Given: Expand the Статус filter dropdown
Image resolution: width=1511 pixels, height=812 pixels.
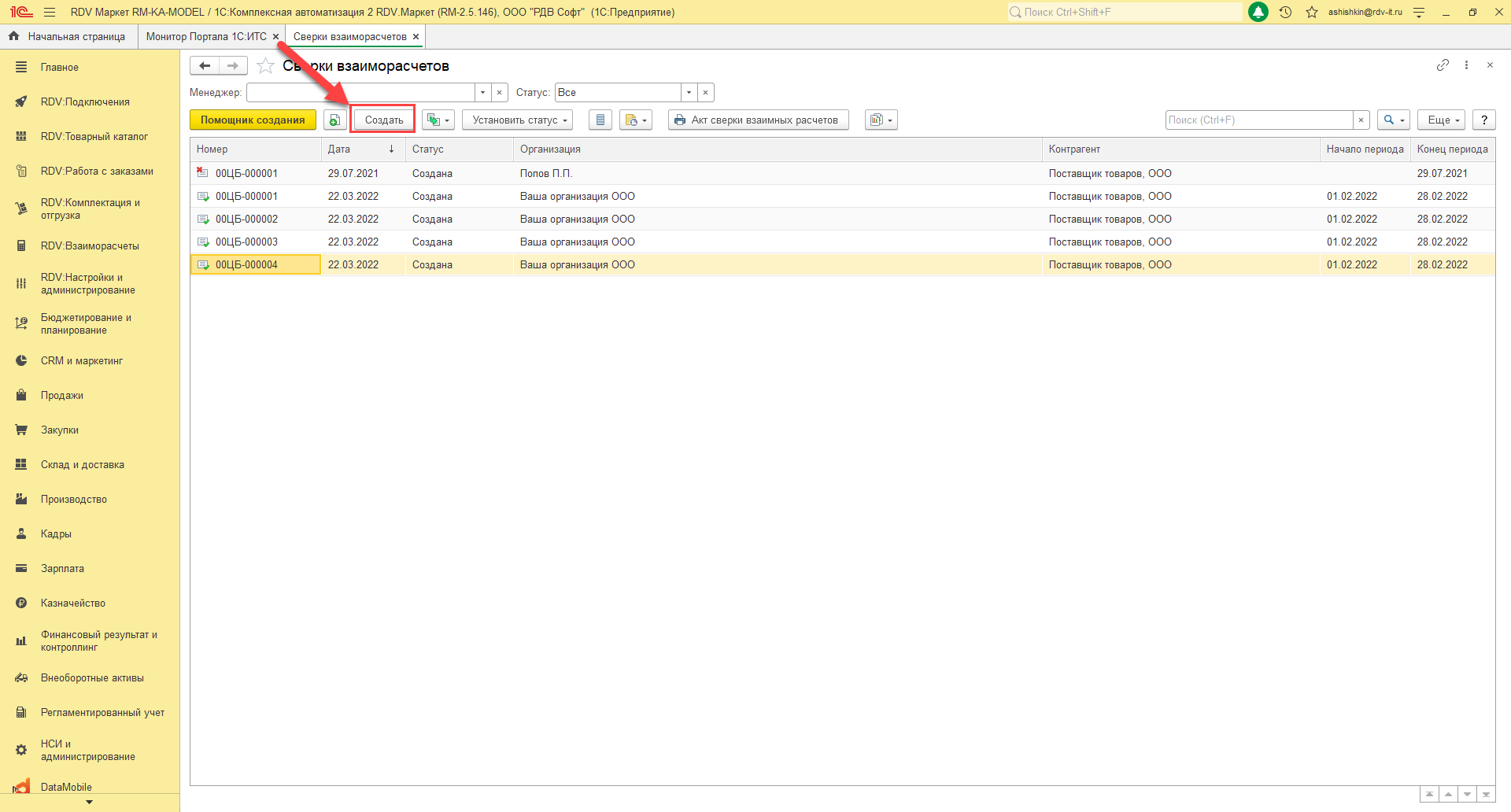Looking at the screenshot, I should 689,93.
